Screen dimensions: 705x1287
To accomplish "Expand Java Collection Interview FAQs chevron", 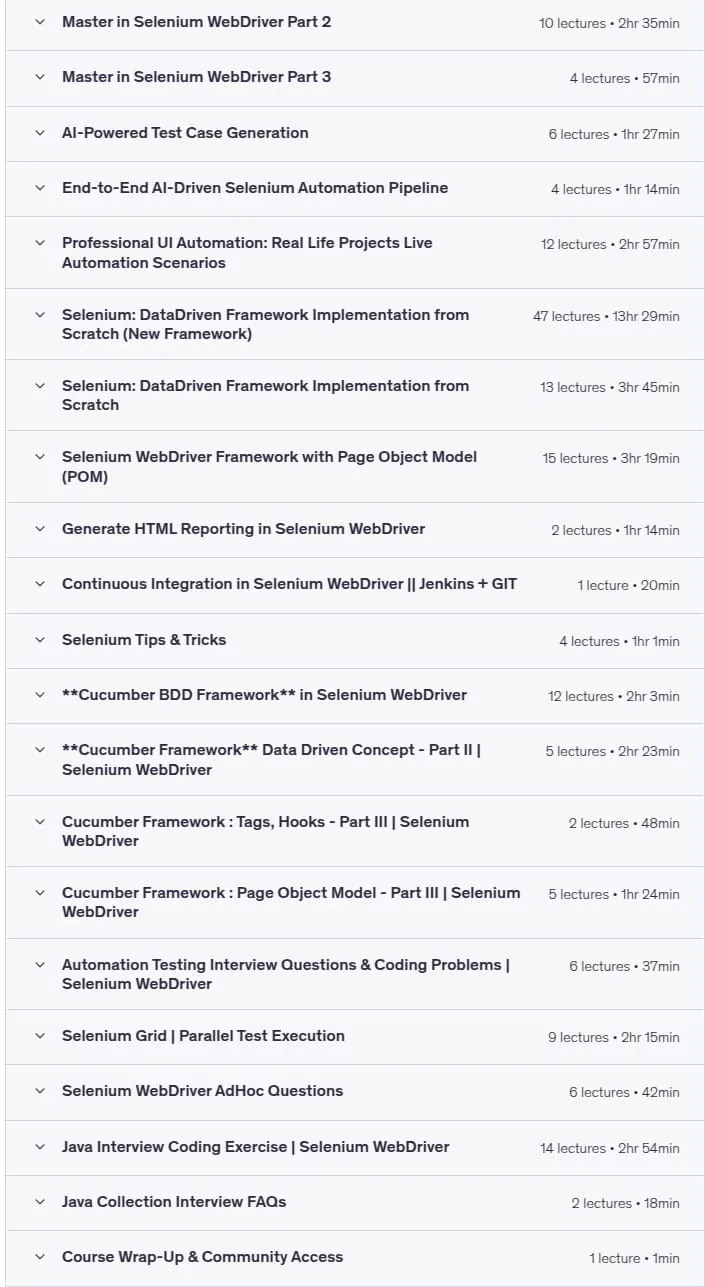I will [x=40, y=1202].
